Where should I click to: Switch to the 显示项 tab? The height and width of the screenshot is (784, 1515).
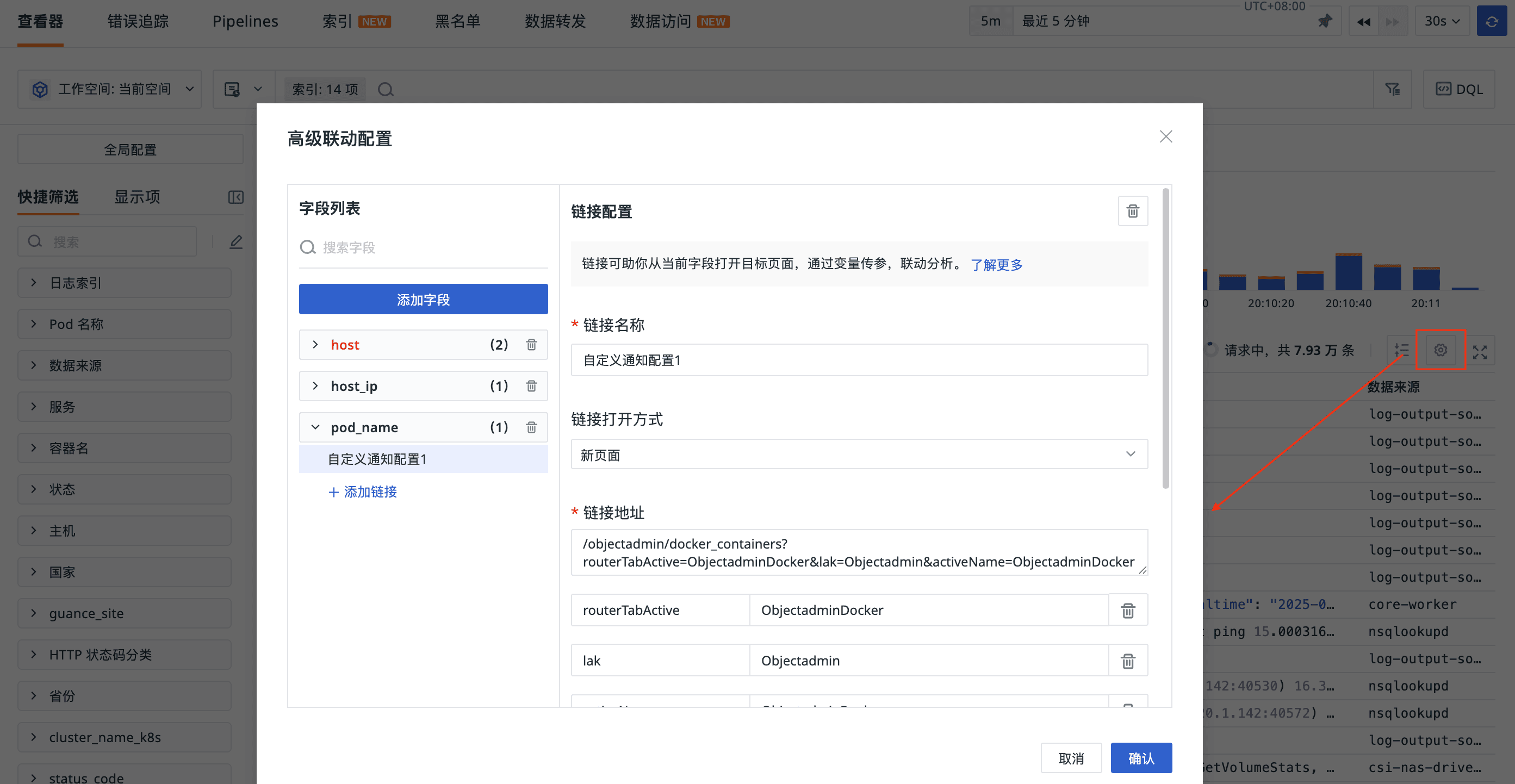[137, 197]
